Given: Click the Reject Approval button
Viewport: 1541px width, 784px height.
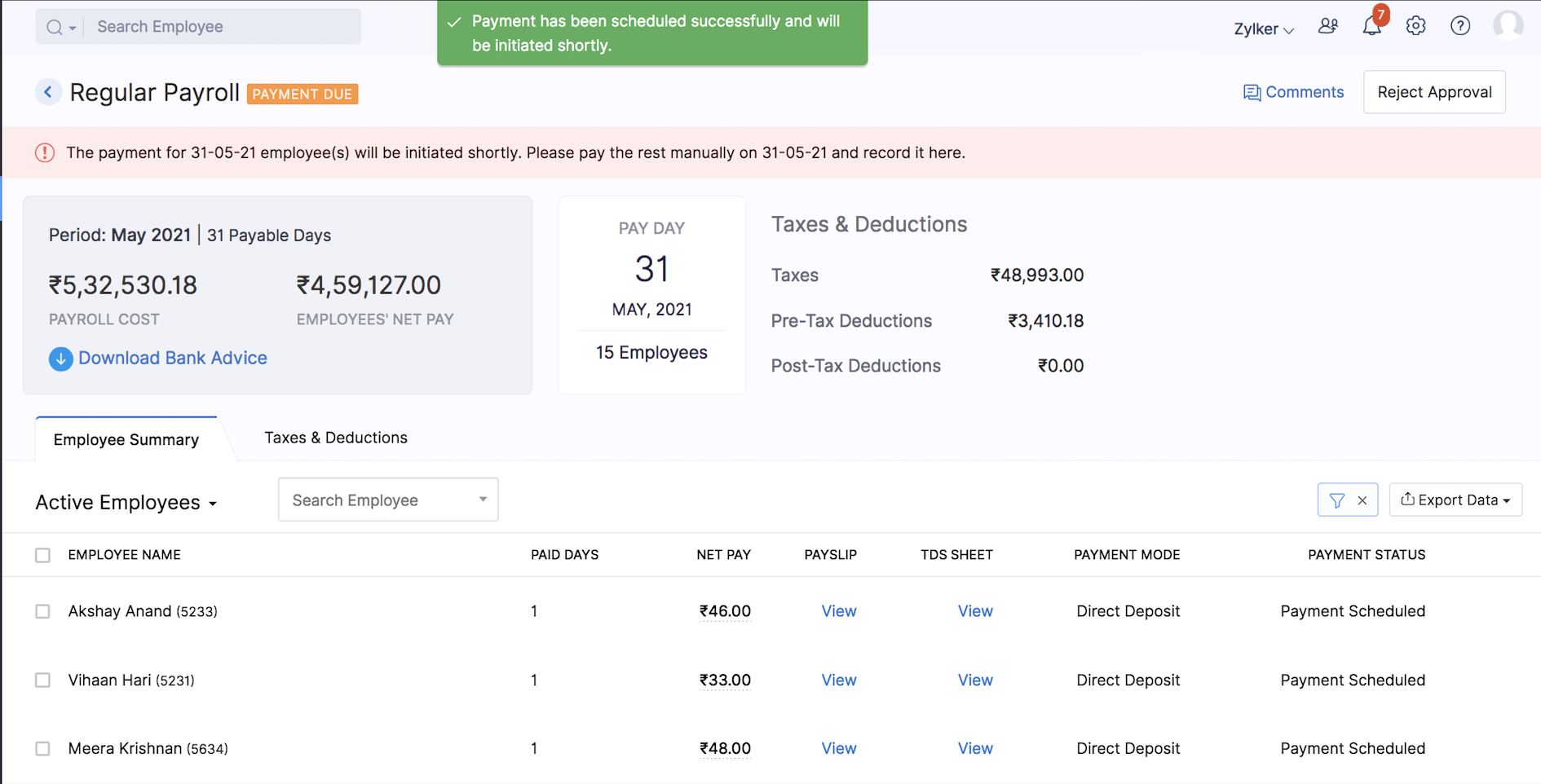Looking at the screenshot, I should tap(1433, 92).
